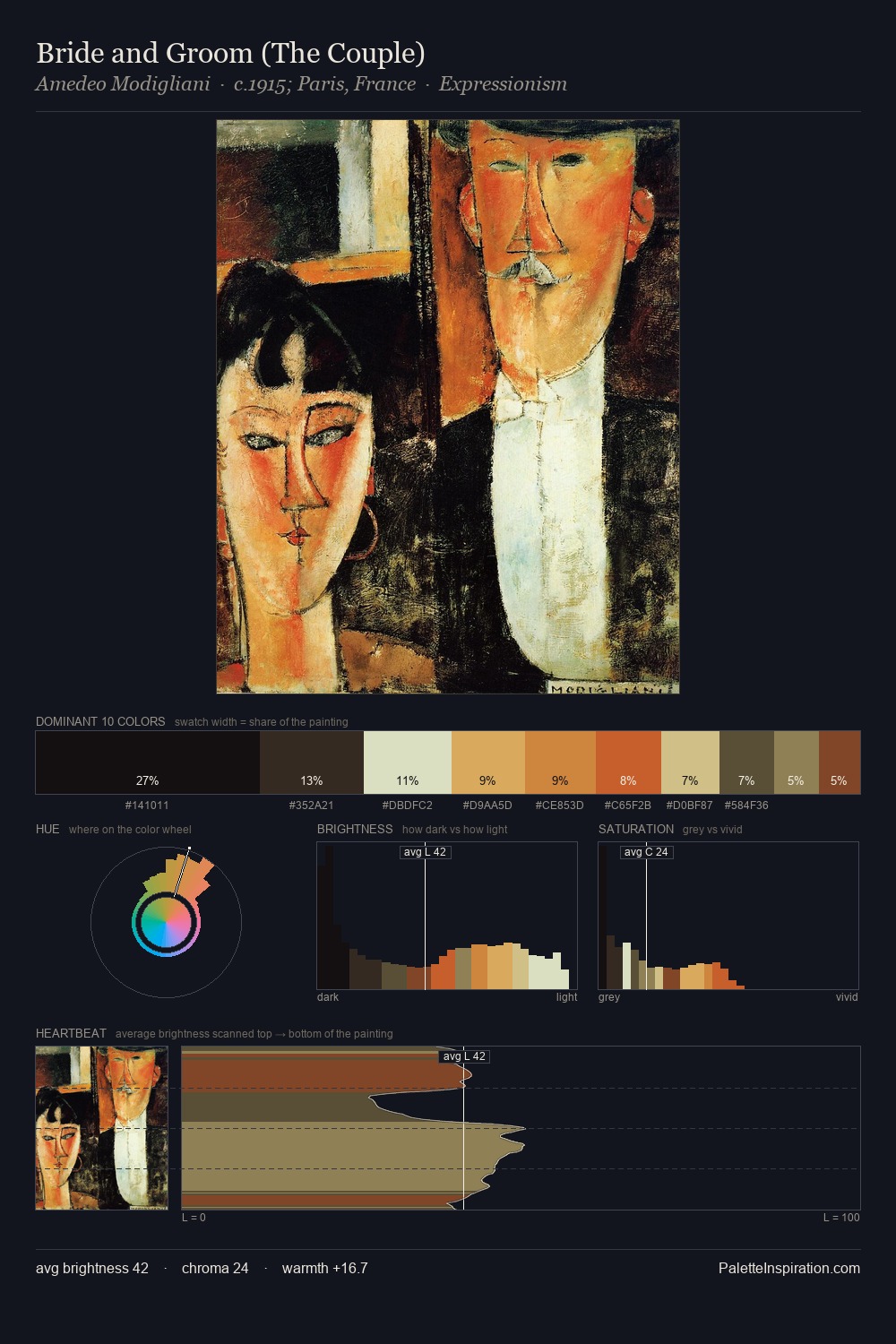Viewport: 896px width, 1344px height.
Task: Pick the 7% tan swatch #D0BF87
Action: 690,762
